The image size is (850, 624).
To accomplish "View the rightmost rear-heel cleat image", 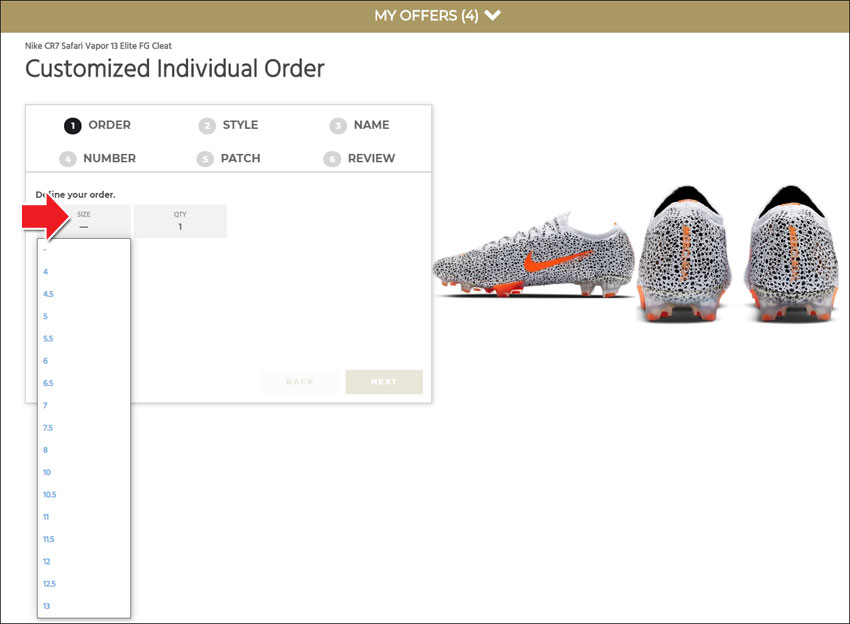I will [x=791, y=253].
